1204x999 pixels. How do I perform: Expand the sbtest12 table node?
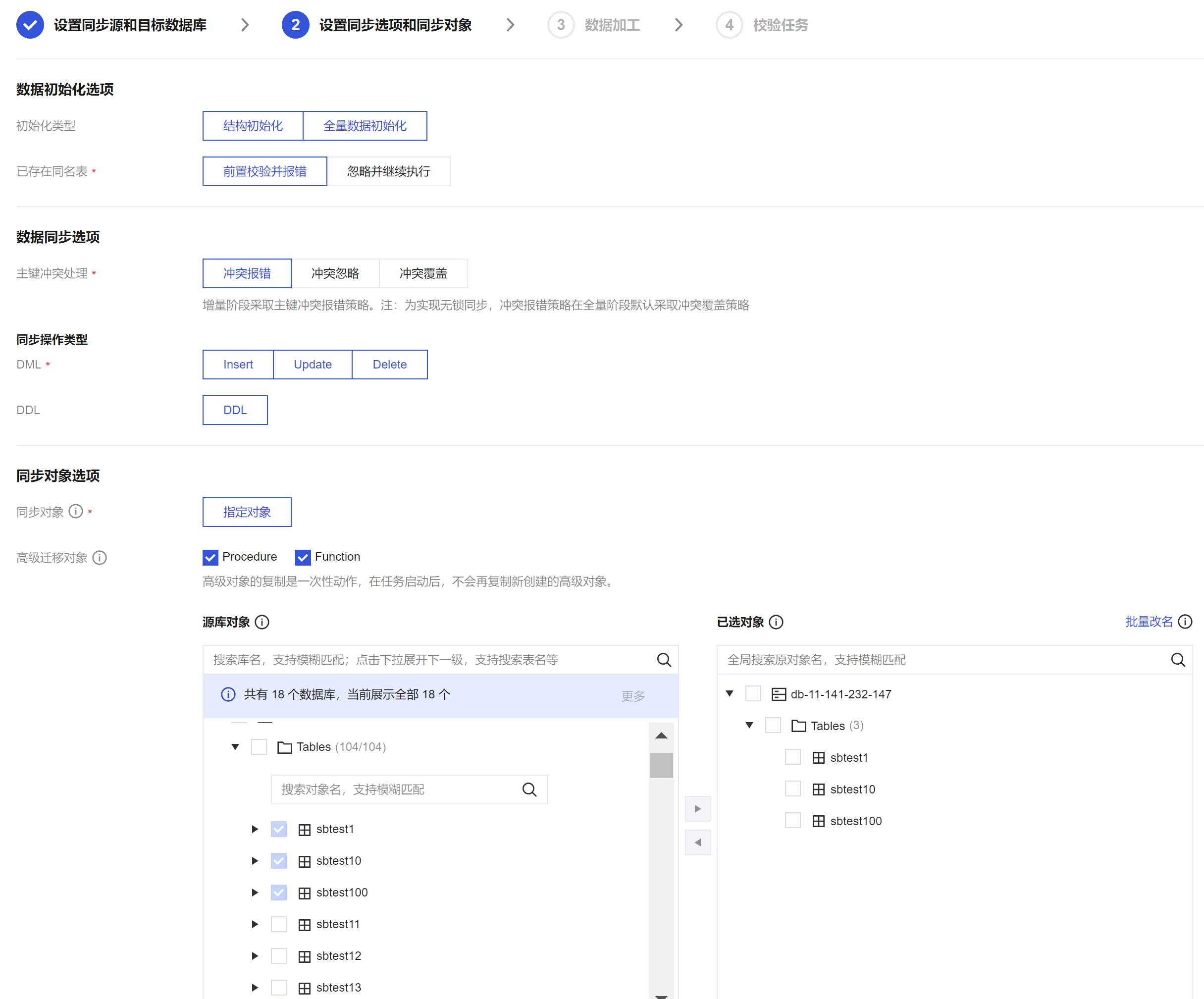pyautogui.click(x=255, y=956)
